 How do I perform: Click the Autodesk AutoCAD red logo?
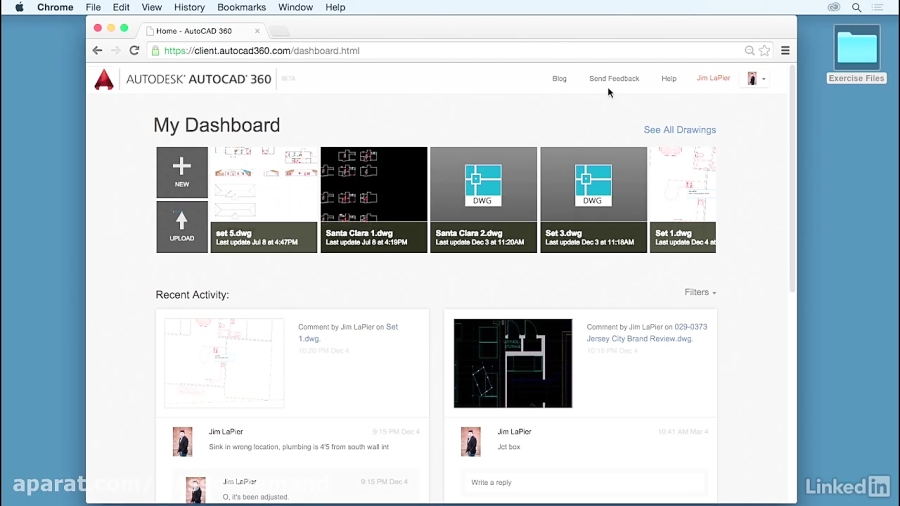point(104,79)
